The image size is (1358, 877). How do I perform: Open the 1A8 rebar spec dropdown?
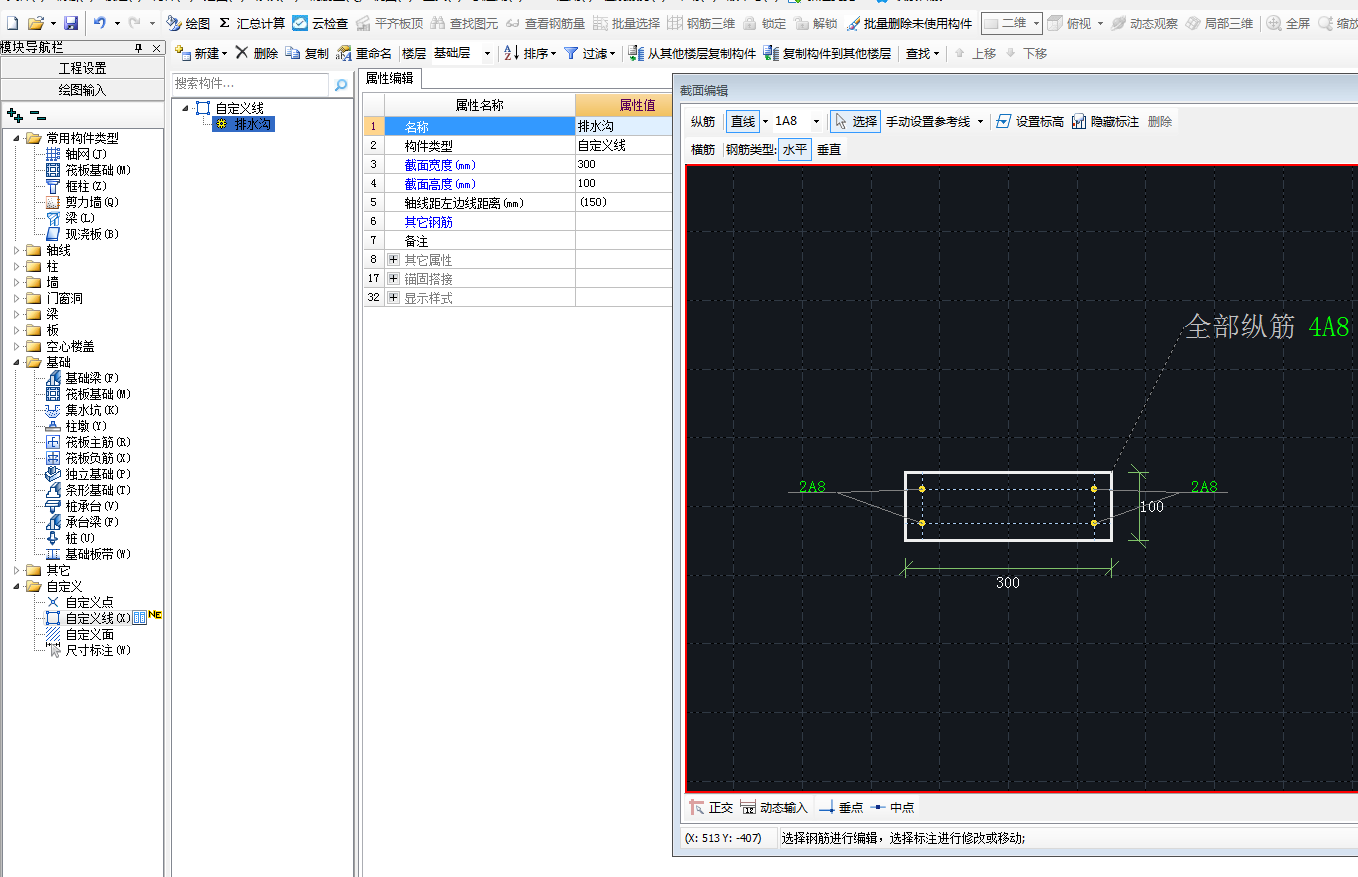[816, 122]
